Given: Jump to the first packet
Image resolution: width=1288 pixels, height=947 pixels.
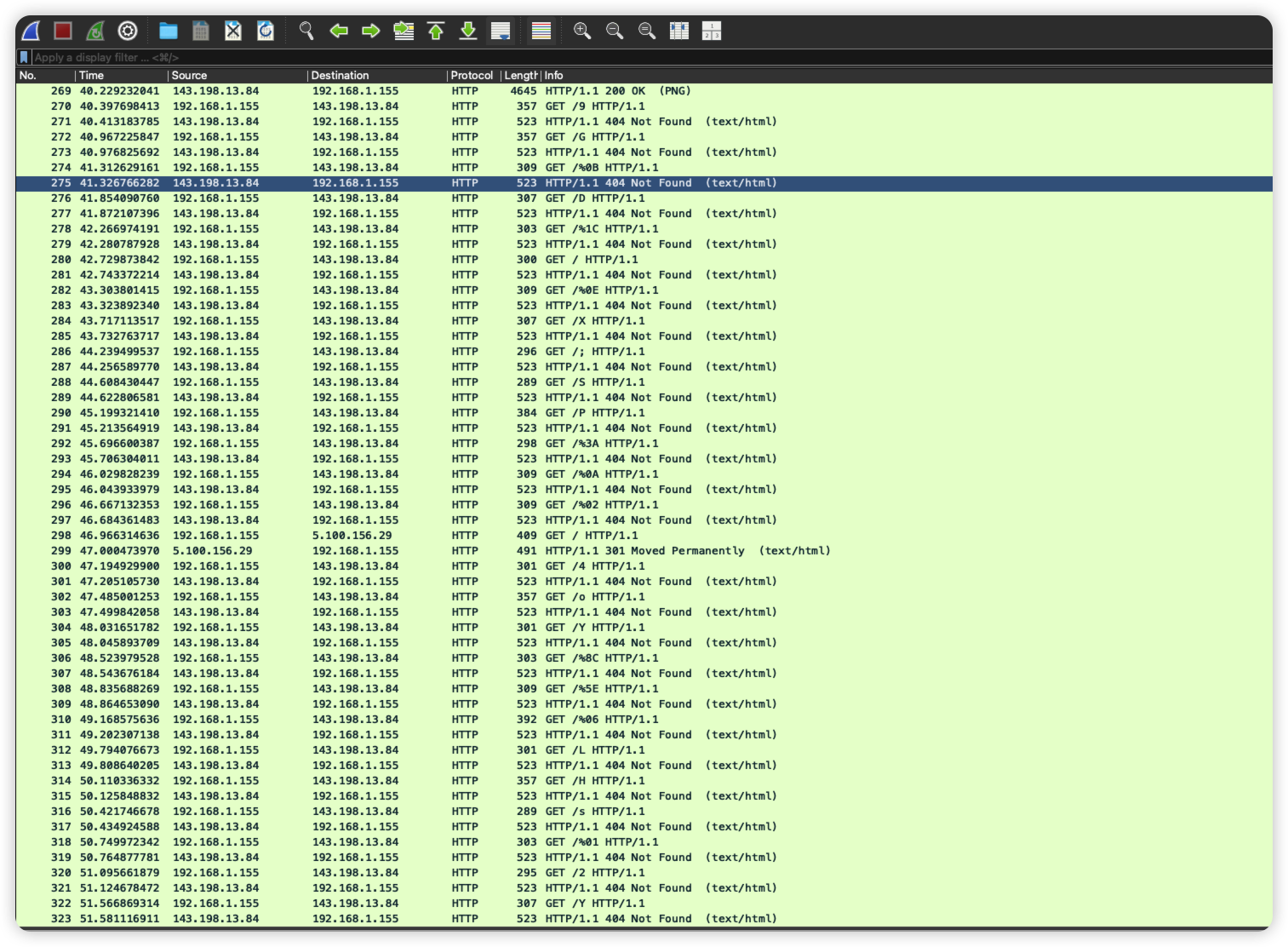Looking at the screenshot, I should coord(436,32).
